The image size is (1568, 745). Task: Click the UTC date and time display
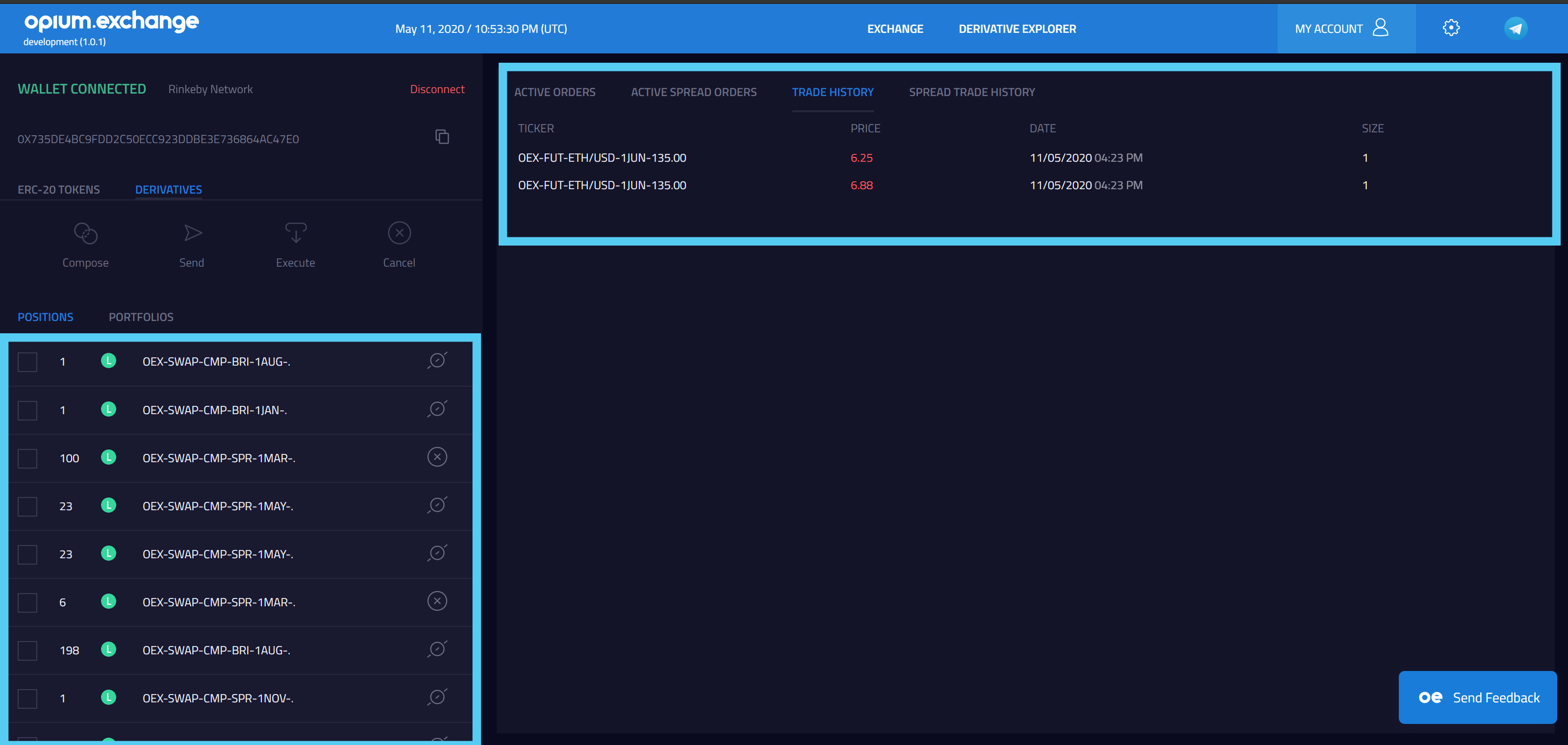[481, 28]
